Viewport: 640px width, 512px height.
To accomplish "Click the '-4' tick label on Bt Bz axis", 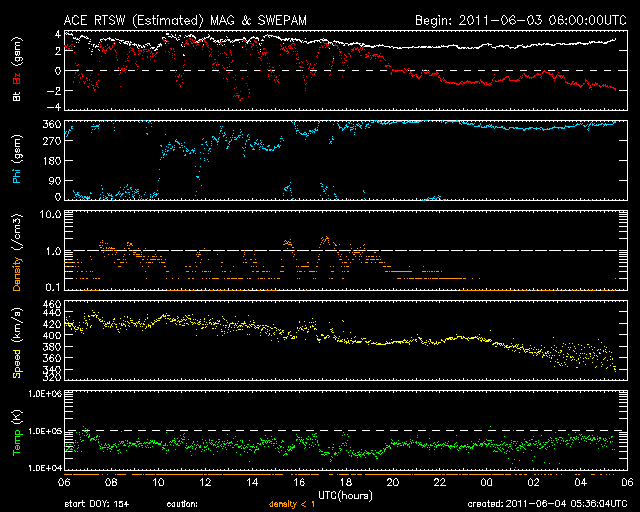I will click(54, 107).
